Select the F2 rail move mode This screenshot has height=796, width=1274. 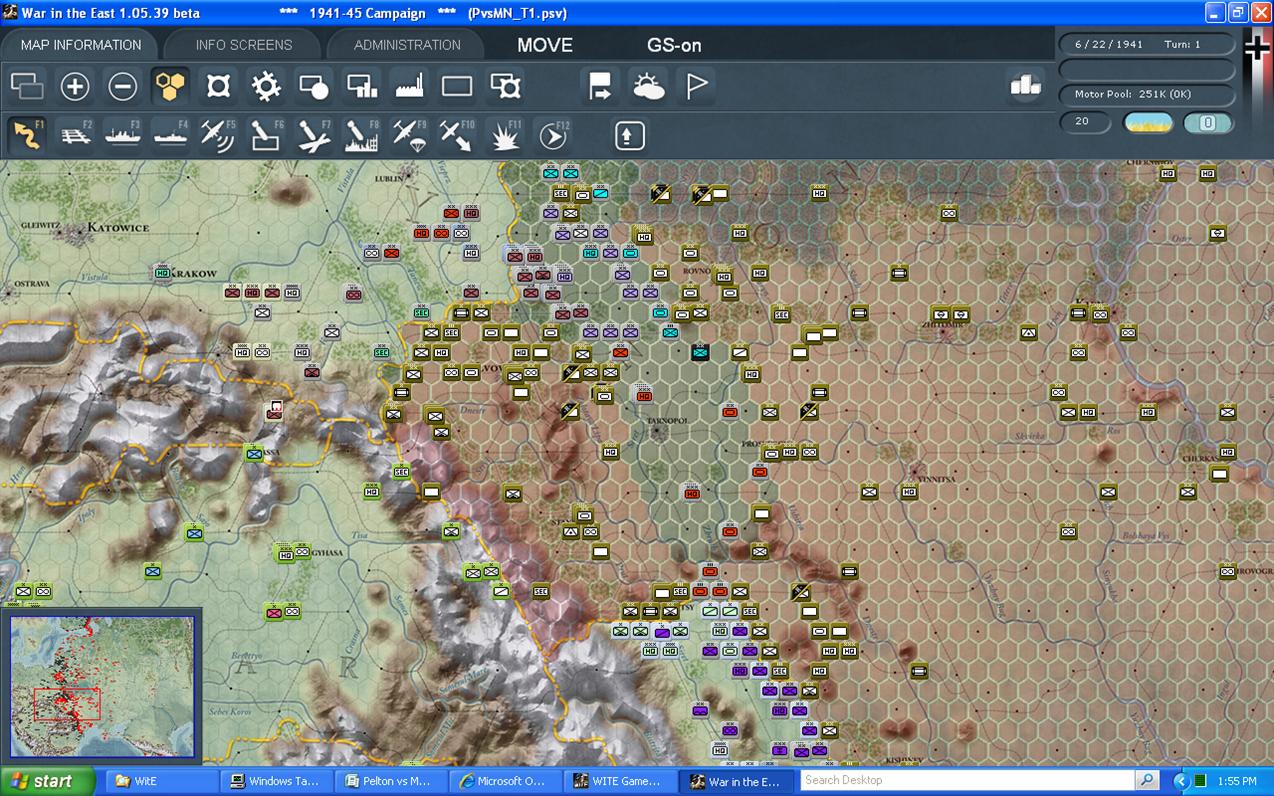coord(75,135)
